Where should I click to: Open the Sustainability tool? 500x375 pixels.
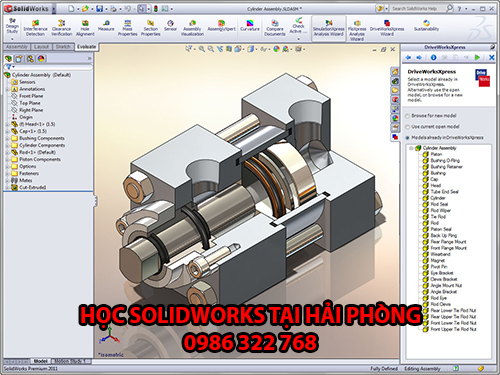[426, 25]
